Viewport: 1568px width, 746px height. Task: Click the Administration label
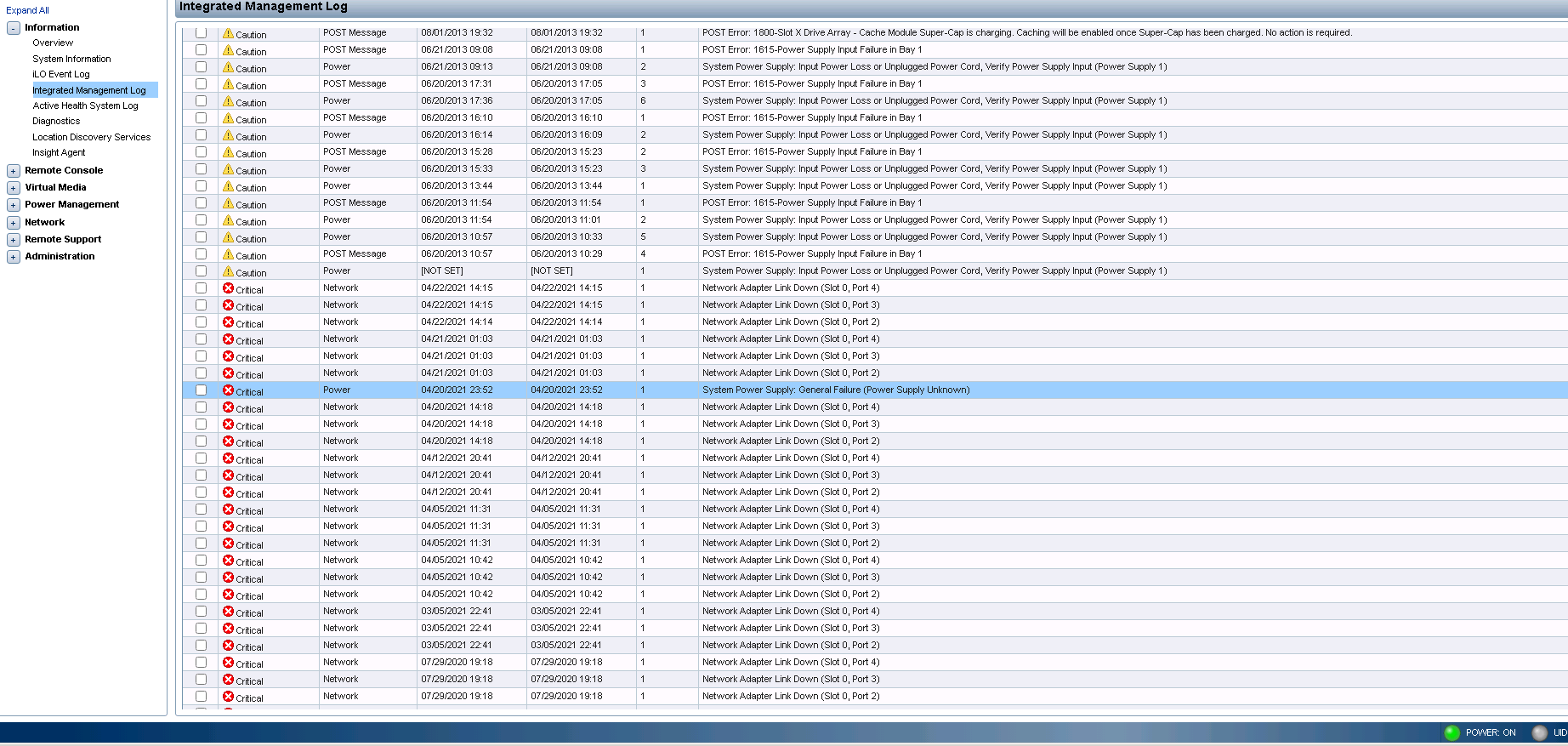(x=60, y=256)
